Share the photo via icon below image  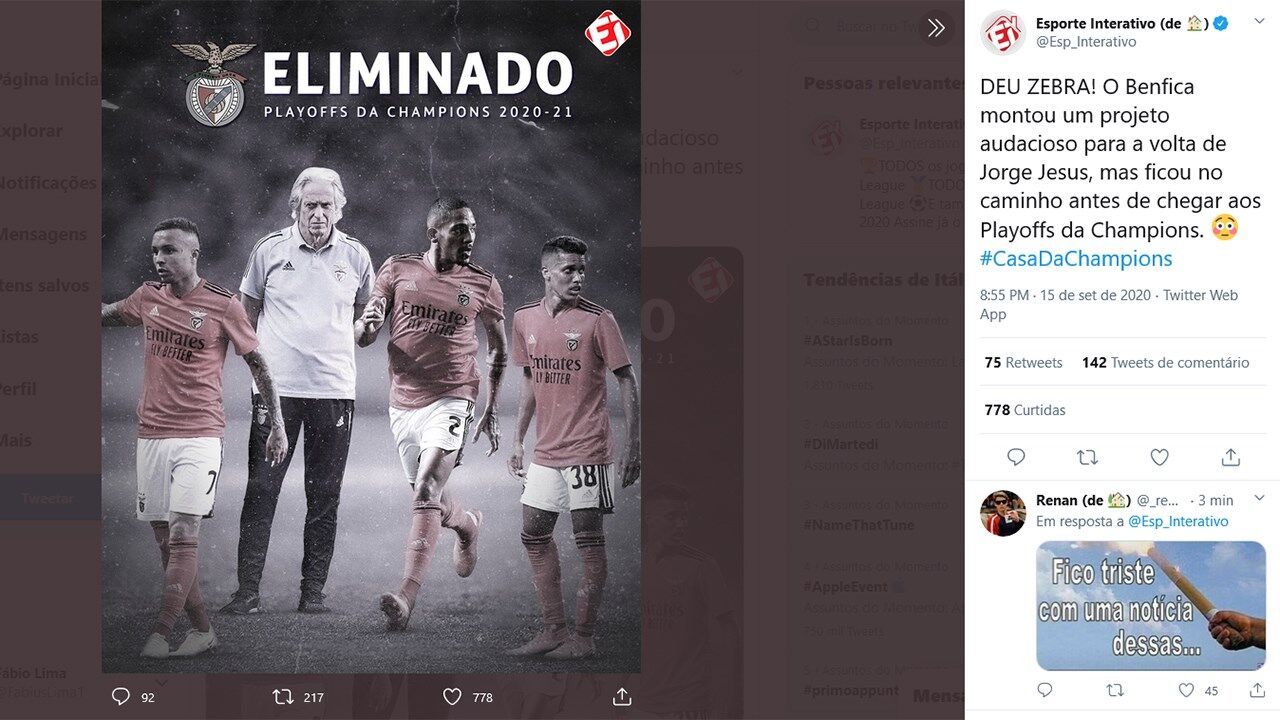pos(622,697)
